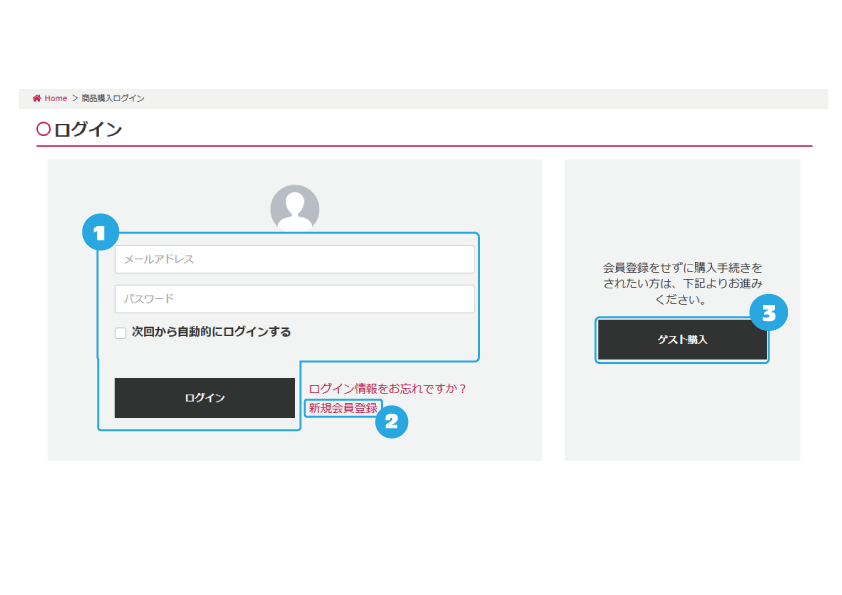Click the blue number 1 badge
The image size is (842, 595).
pyautogui.click(x=99, y=233)
